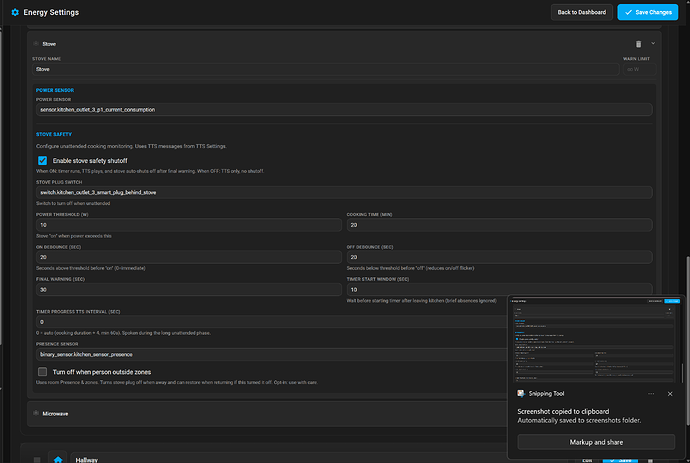The height and width of the screenshot is (463, 690).
Task: Click the icon beside Microwave header
Action: click(36, 413)
